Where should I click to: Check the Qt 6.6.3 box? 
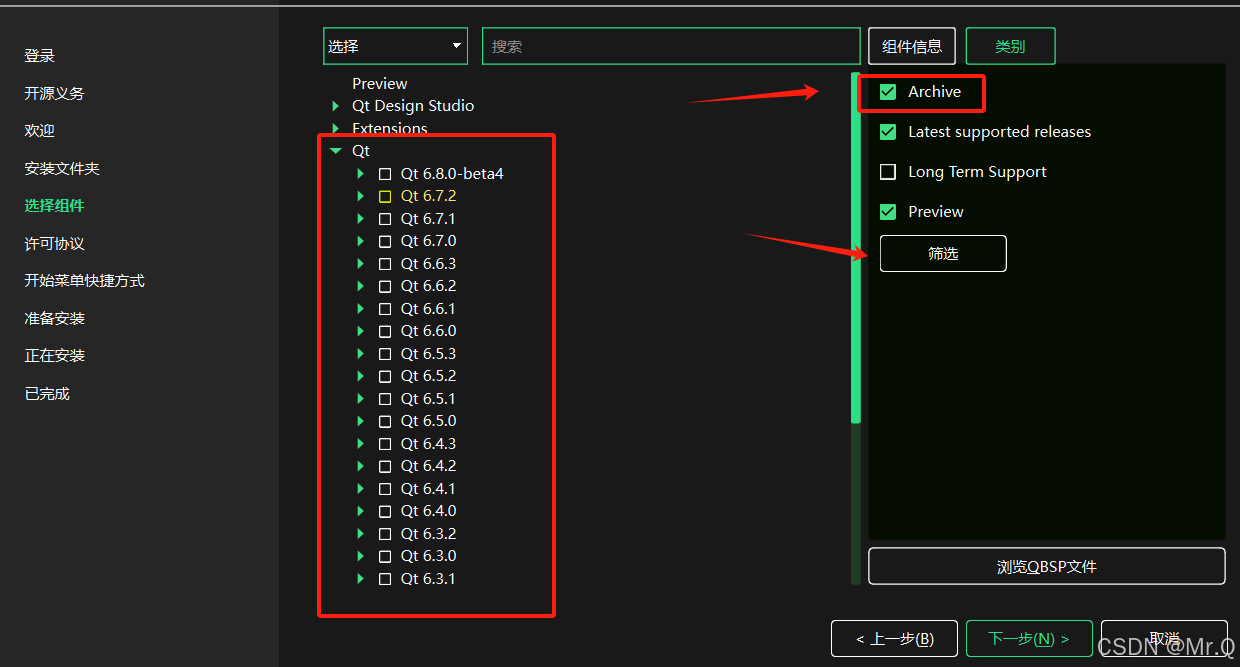[385, 264]
